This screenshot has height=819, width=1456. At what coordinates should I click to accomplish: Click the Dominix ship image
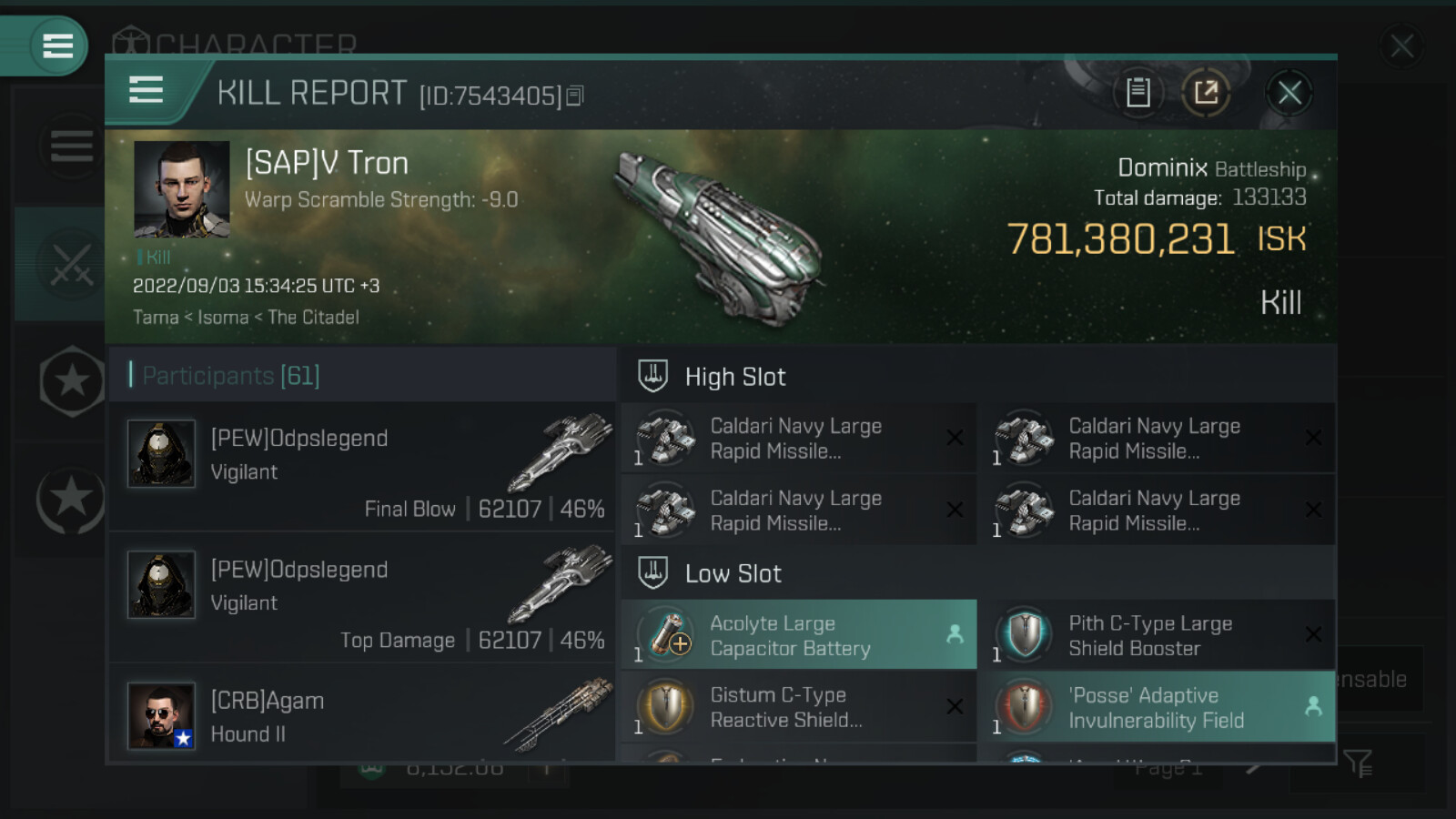(719, 237)
